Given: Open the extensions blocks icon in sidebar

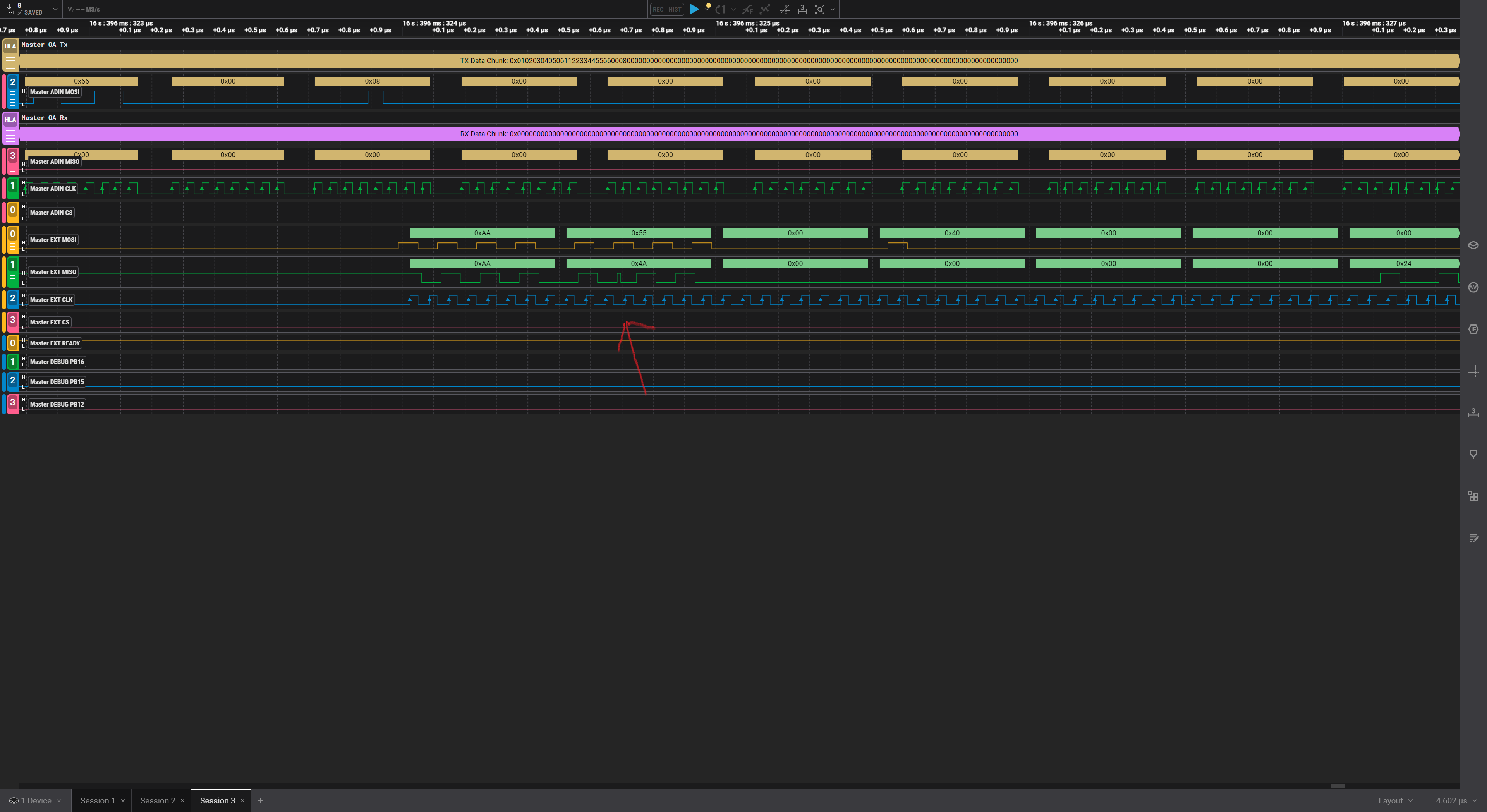Looking at the screenshot, I should pos(1473,496).
